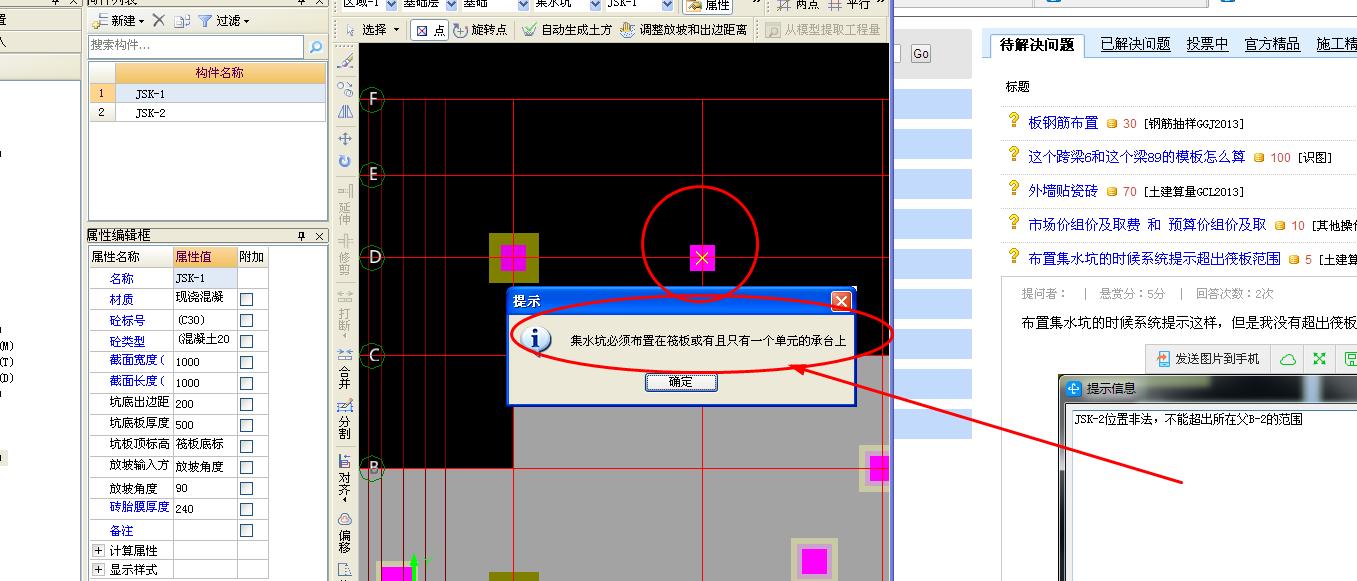Click the Go button in the browser

[x=920, y=54]
